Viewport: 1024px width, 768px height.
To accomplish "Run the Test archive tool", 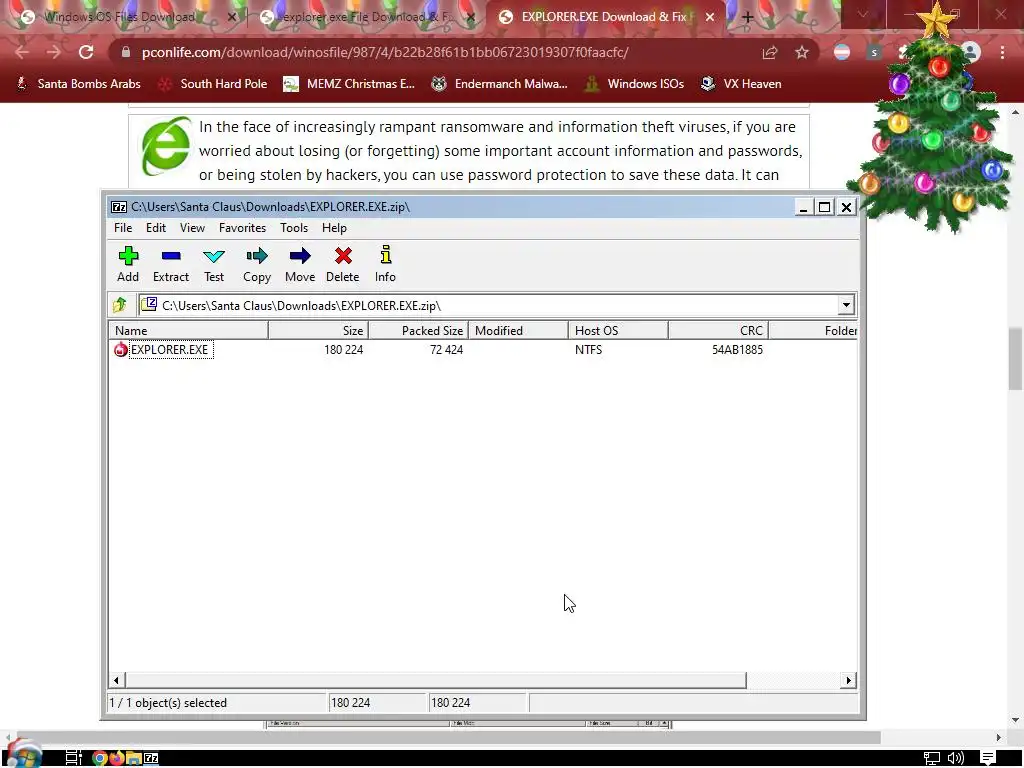I will pyautogui.click(x=214, y=264).
